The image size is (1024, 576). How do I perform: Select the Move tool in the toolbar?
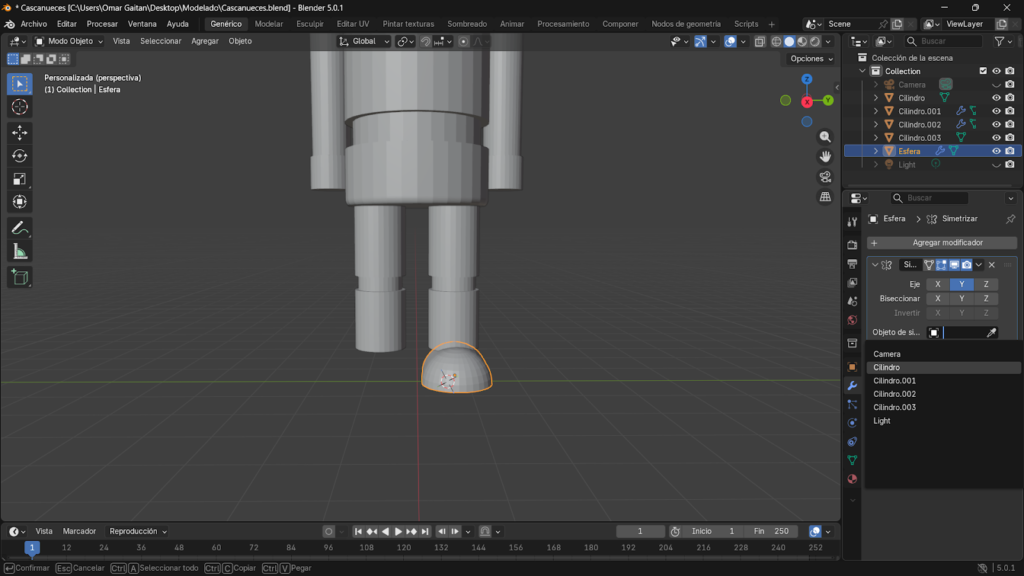[x=20, y=132]
